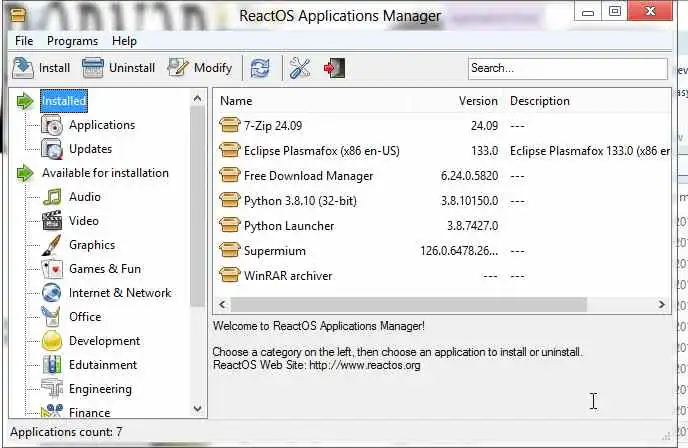
Task: Open Updates under Installed
Action: pyautogui.click(x=90, y=149)
